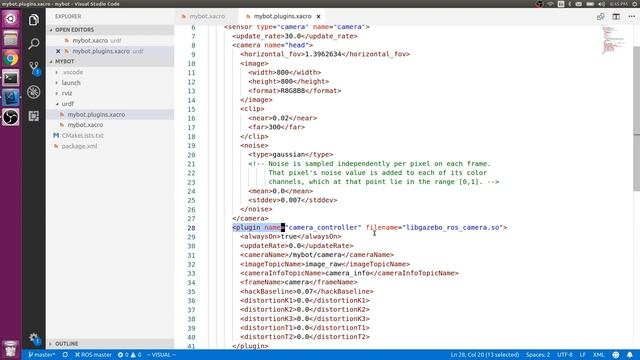Collapse the urdf folder
Viewport: 640px width, 360px height.
(110, 104)
